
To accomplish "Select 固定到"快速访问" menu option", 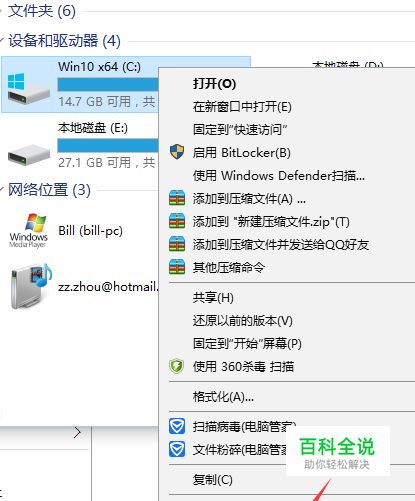I will pyautogui.click(x=240, y=129).
